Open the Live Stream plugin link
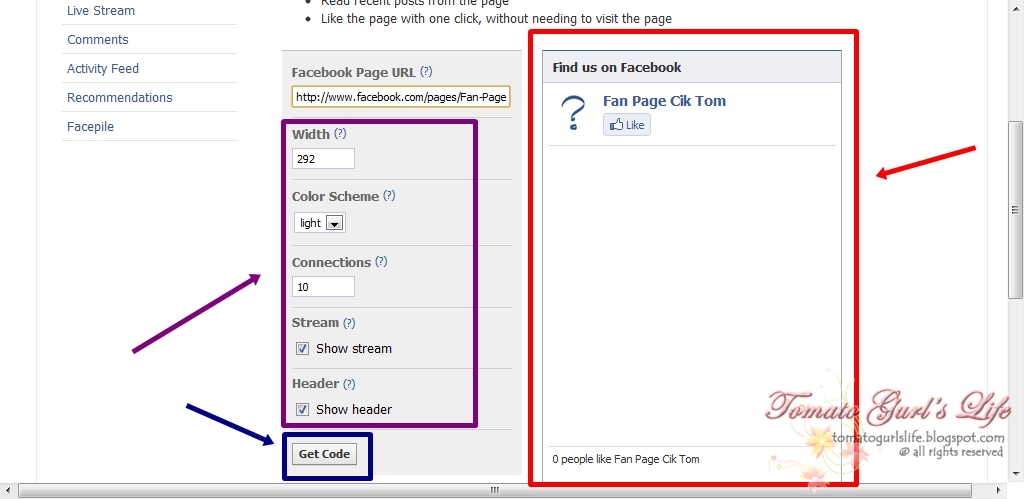Viewport: 1024px width, 499px height. click(101, 10)
